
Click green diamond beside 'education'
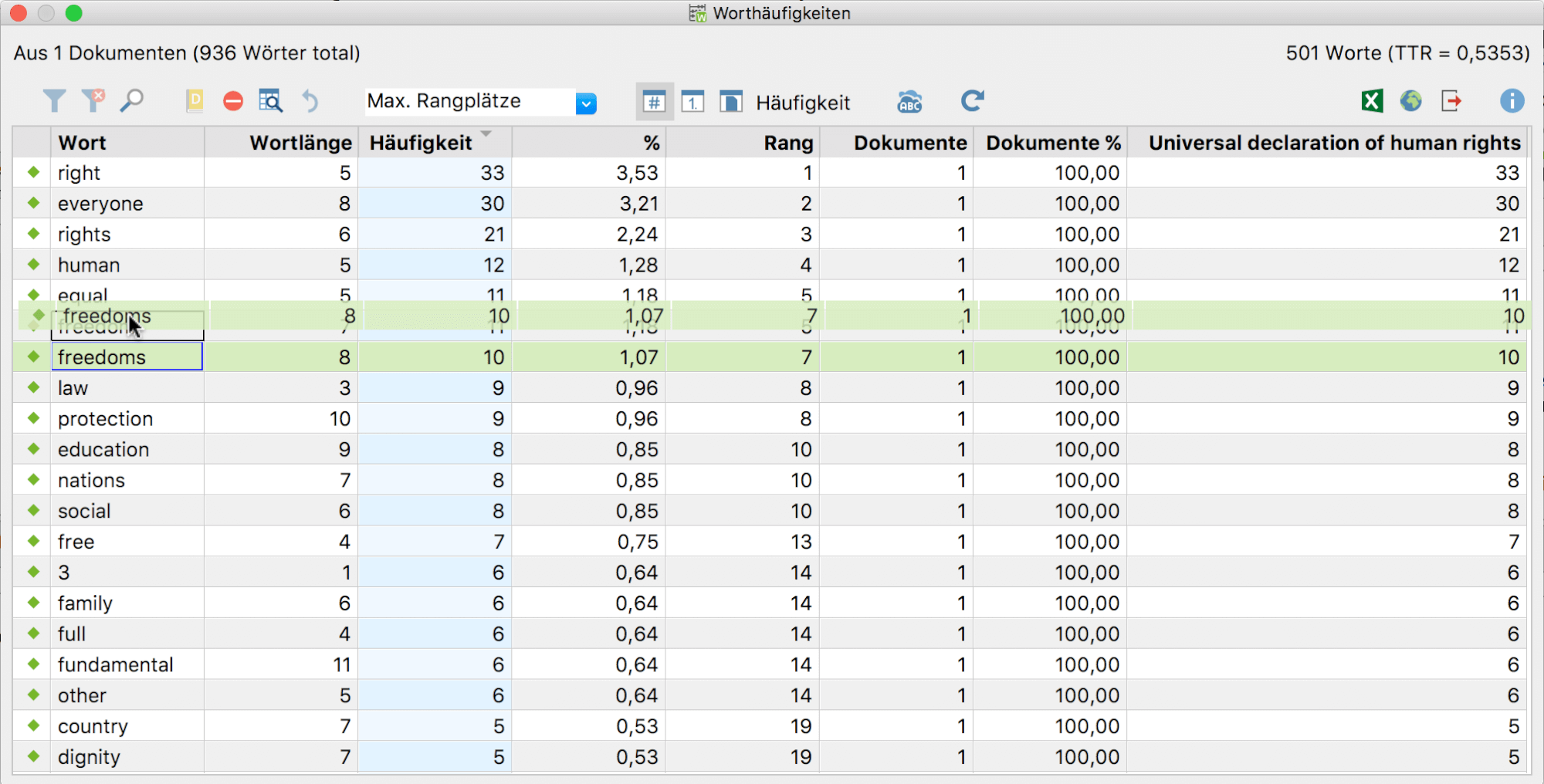[x=33, y=448]
